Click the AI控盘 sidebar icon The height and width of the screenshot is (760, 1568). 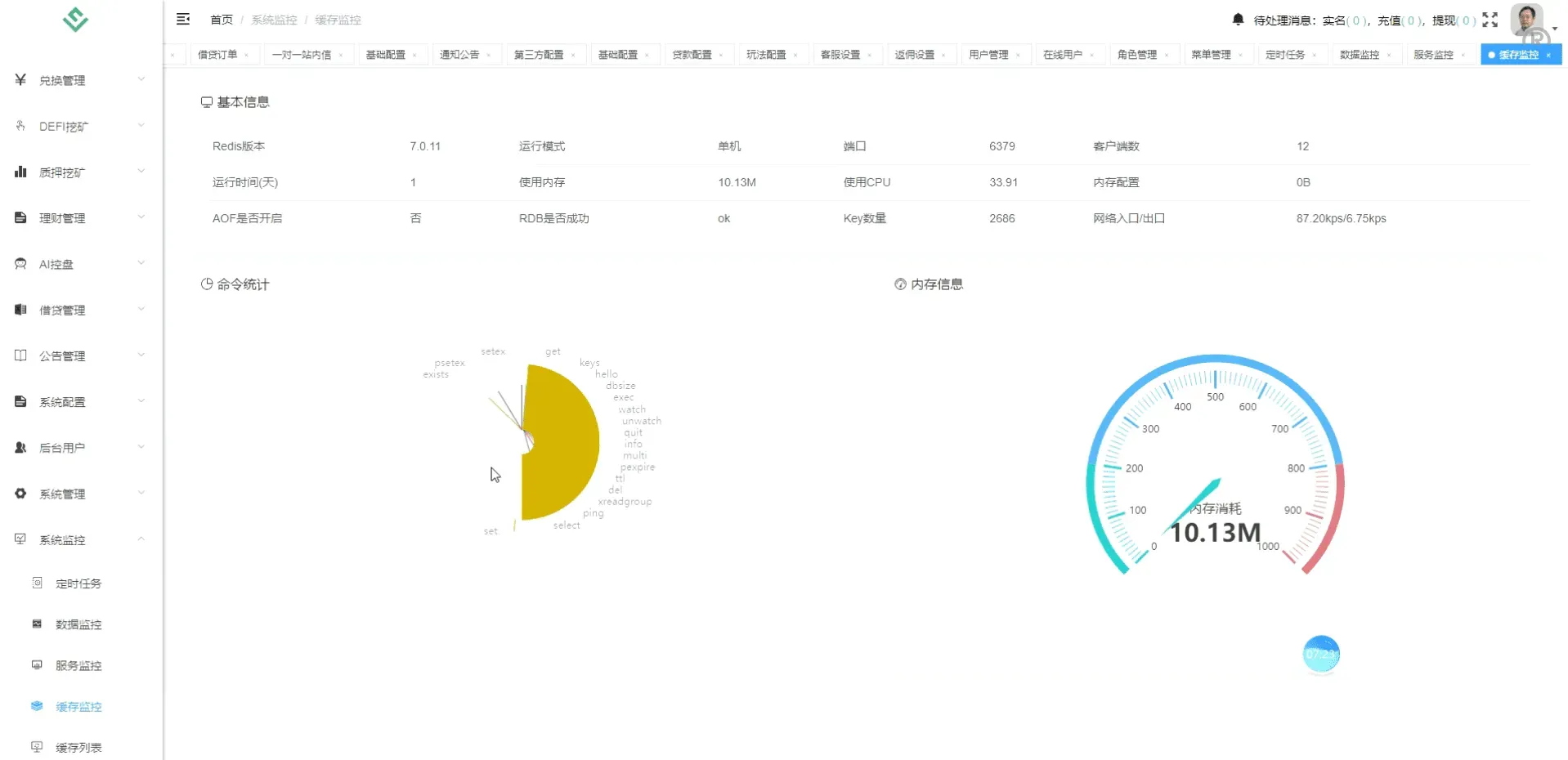coord(20,263)
